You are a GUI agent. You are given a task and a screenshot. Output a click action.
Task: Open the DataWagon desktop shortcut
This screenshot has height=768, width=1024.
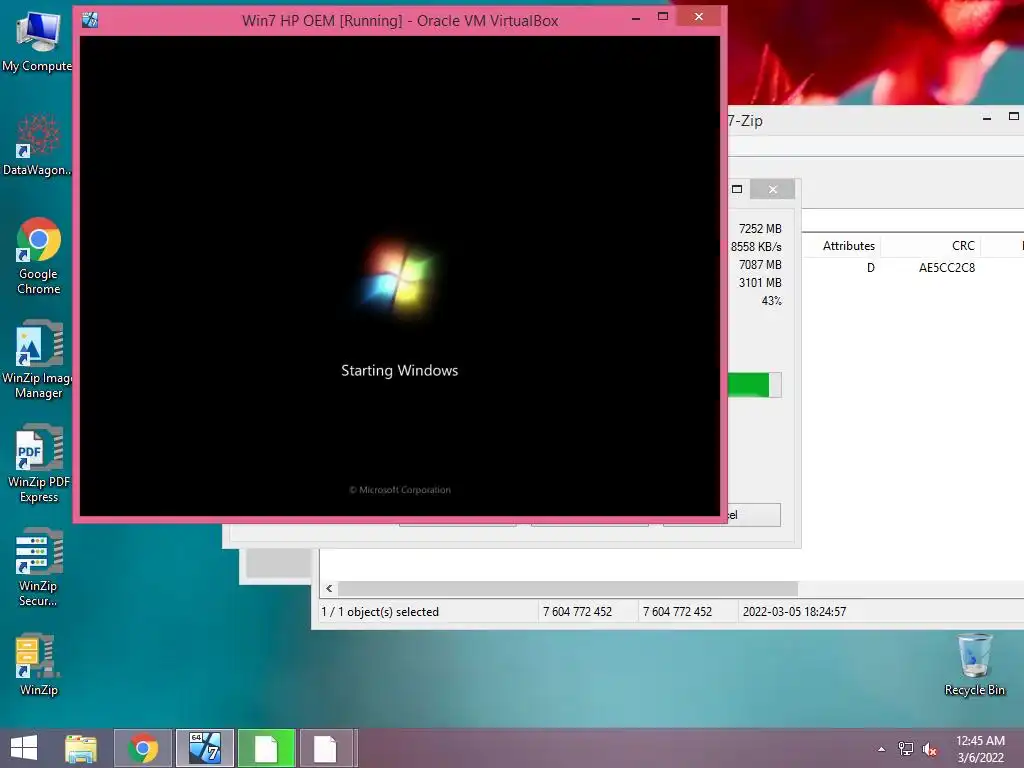37,145
